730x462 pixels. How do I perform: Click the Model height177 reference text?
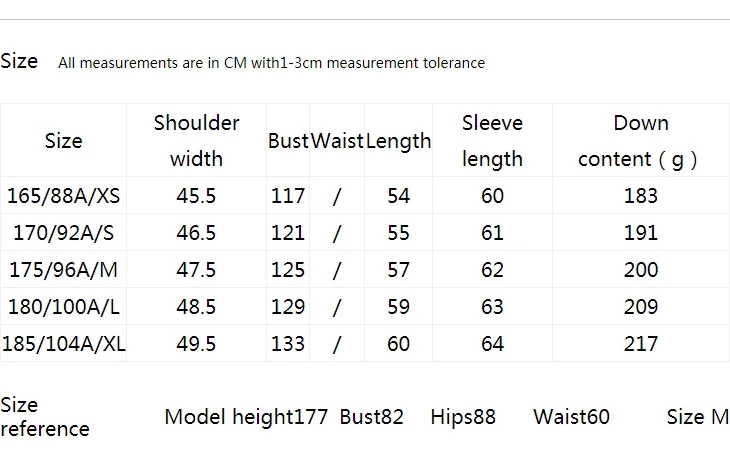246,417
